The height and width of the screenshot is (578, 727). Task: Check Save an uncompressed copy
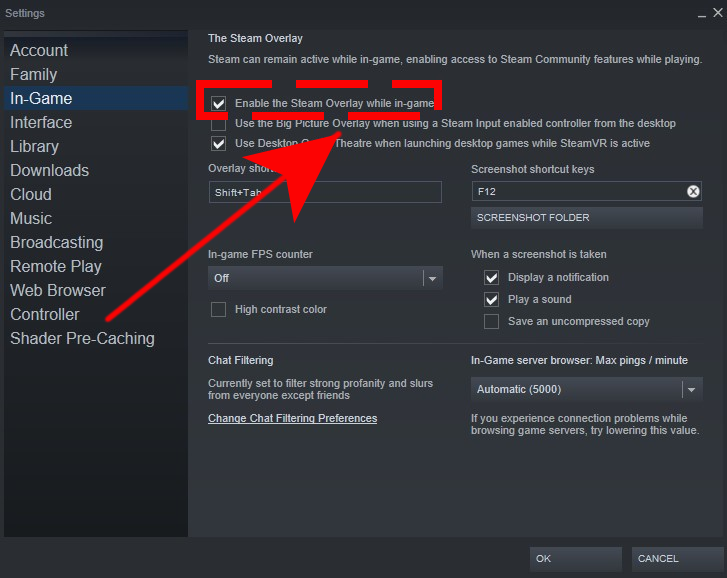[x=491, y=321]
